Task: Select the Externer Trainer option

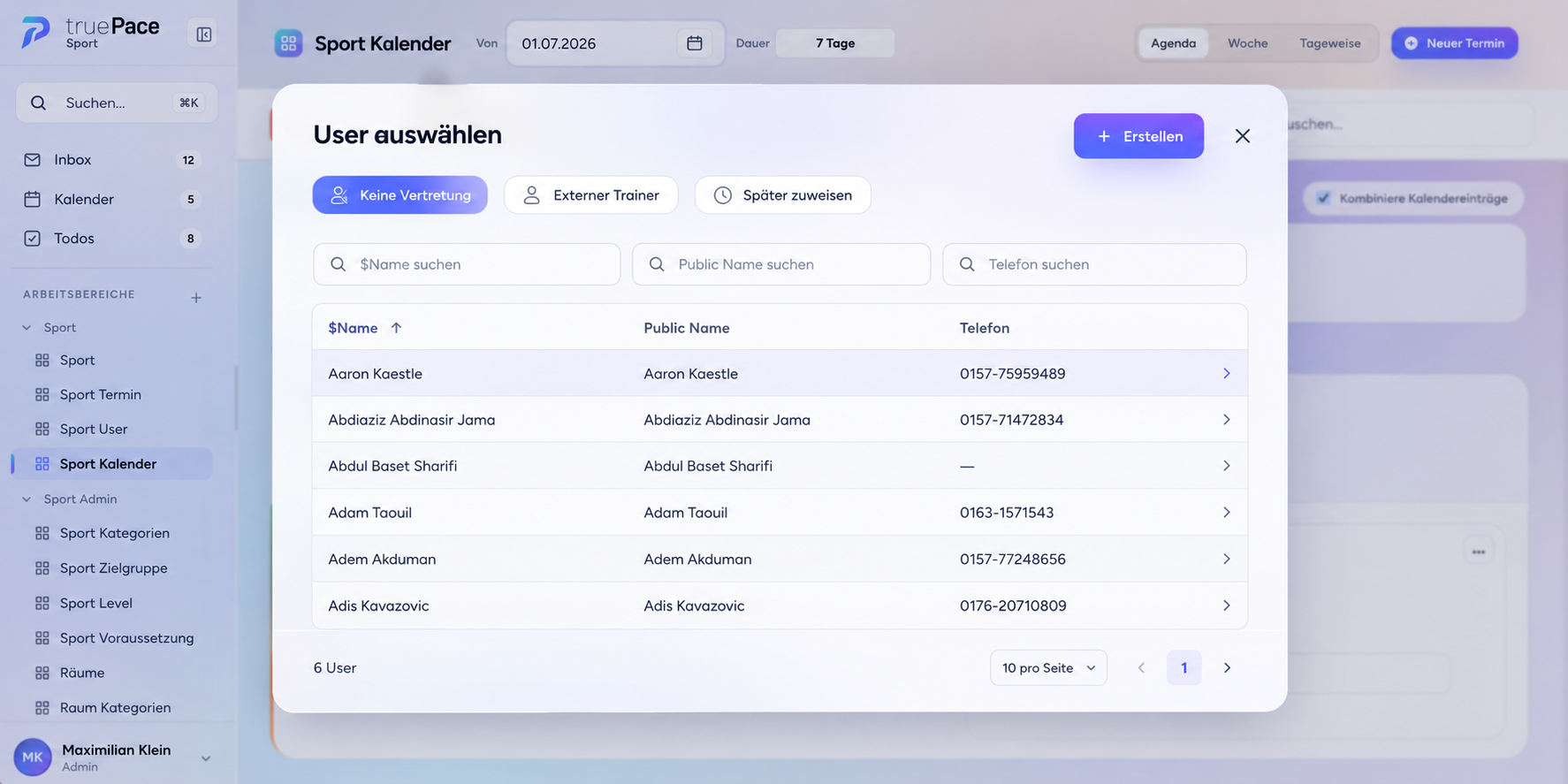Action: pyautogui.click(x=591, y=195)
